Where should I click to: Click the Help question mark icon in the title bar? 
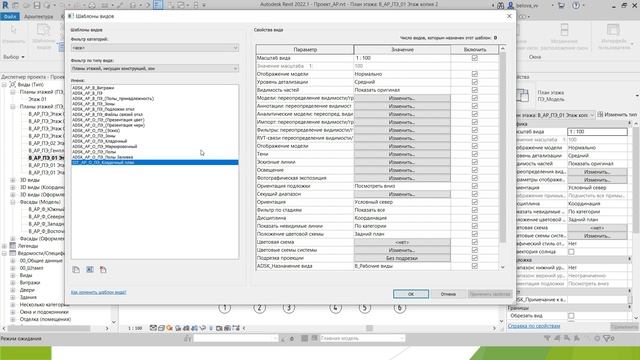point(576,5)
